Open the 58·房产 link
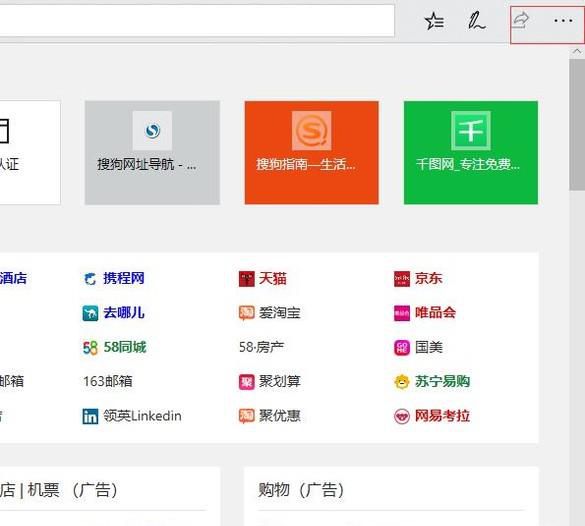 point(261,347)
